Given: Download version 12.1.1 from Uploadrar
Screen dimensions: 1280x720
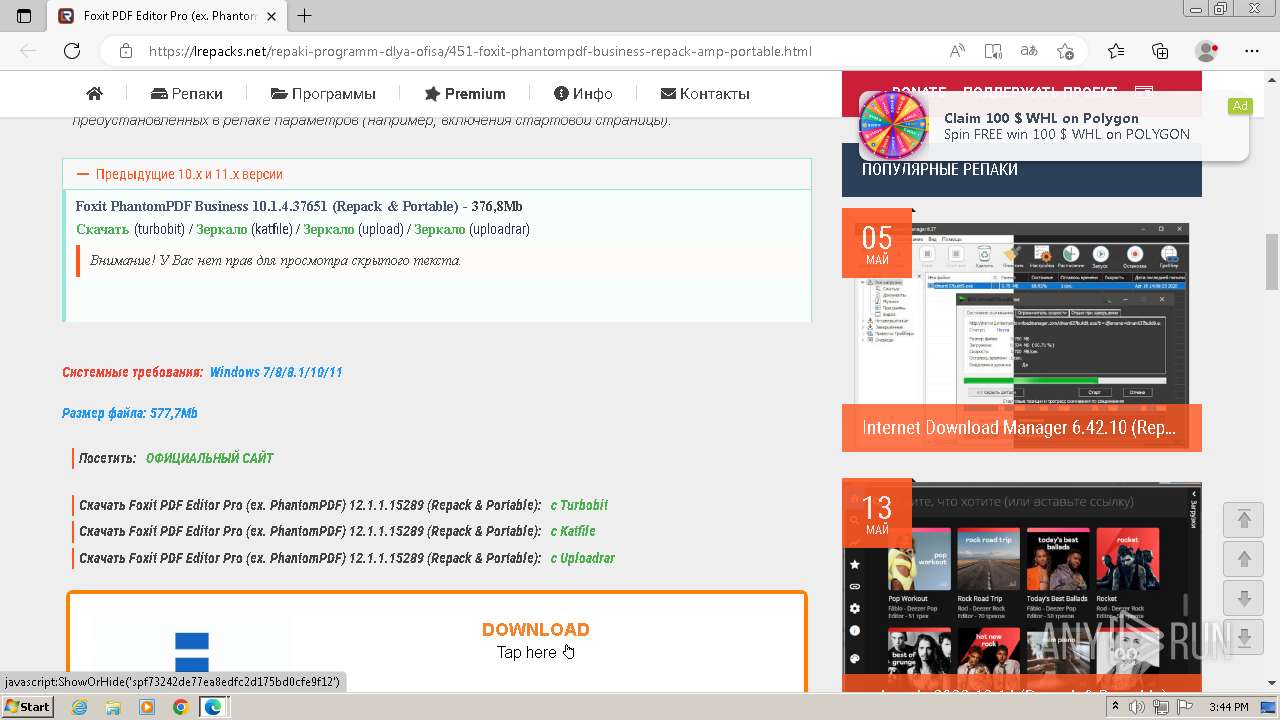Looking at the screenshot, I should [582, 558].
